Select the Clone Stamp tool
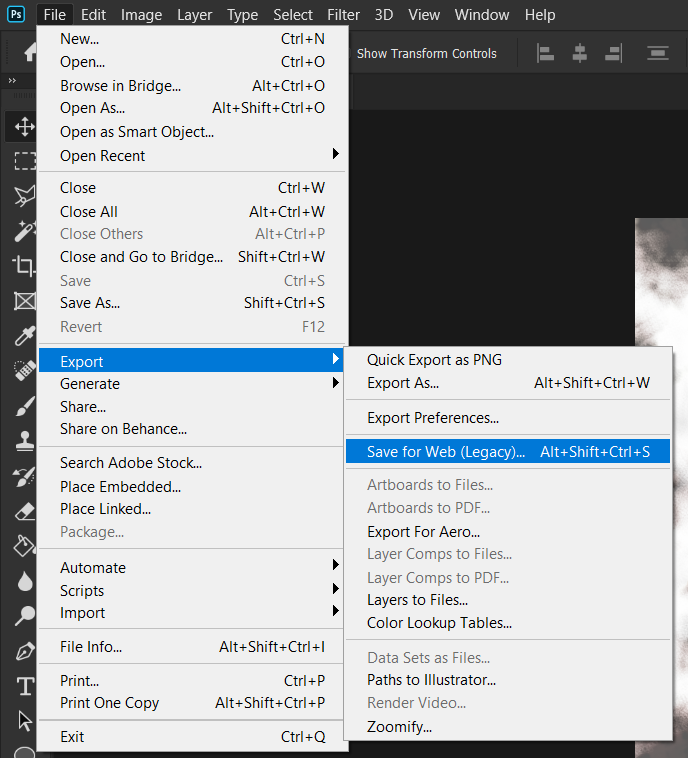The image size is (688, 758). (24, 441)
